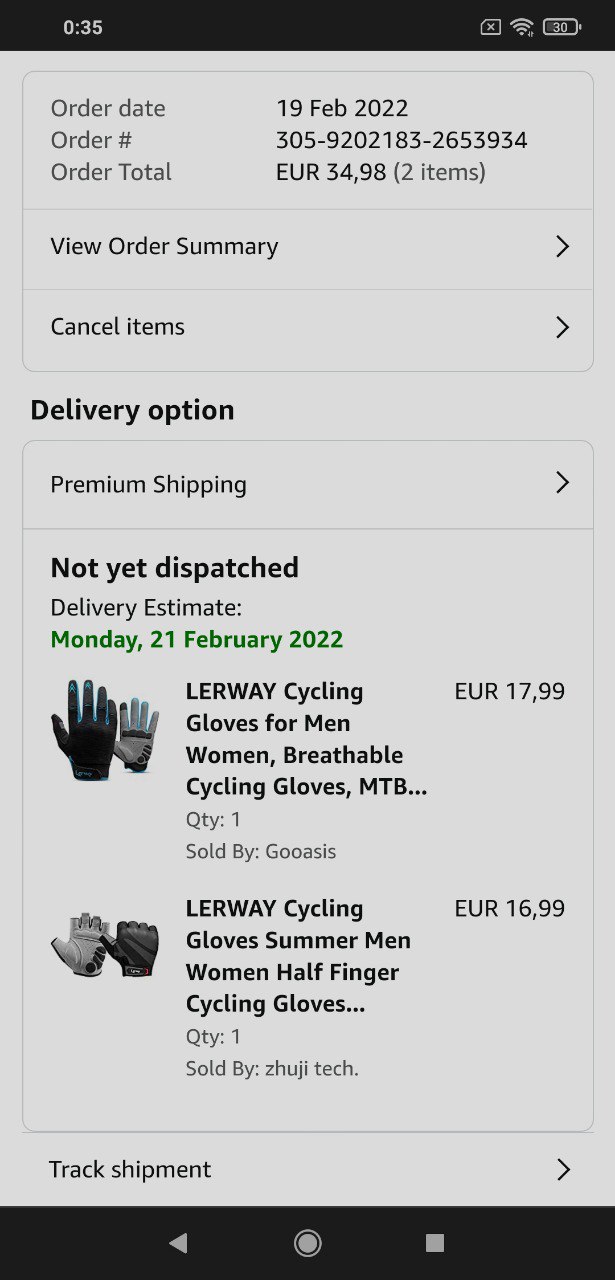615x1280 pixels.
Task: Open the Premium Shipping delivery option
Action: [308, 485]
